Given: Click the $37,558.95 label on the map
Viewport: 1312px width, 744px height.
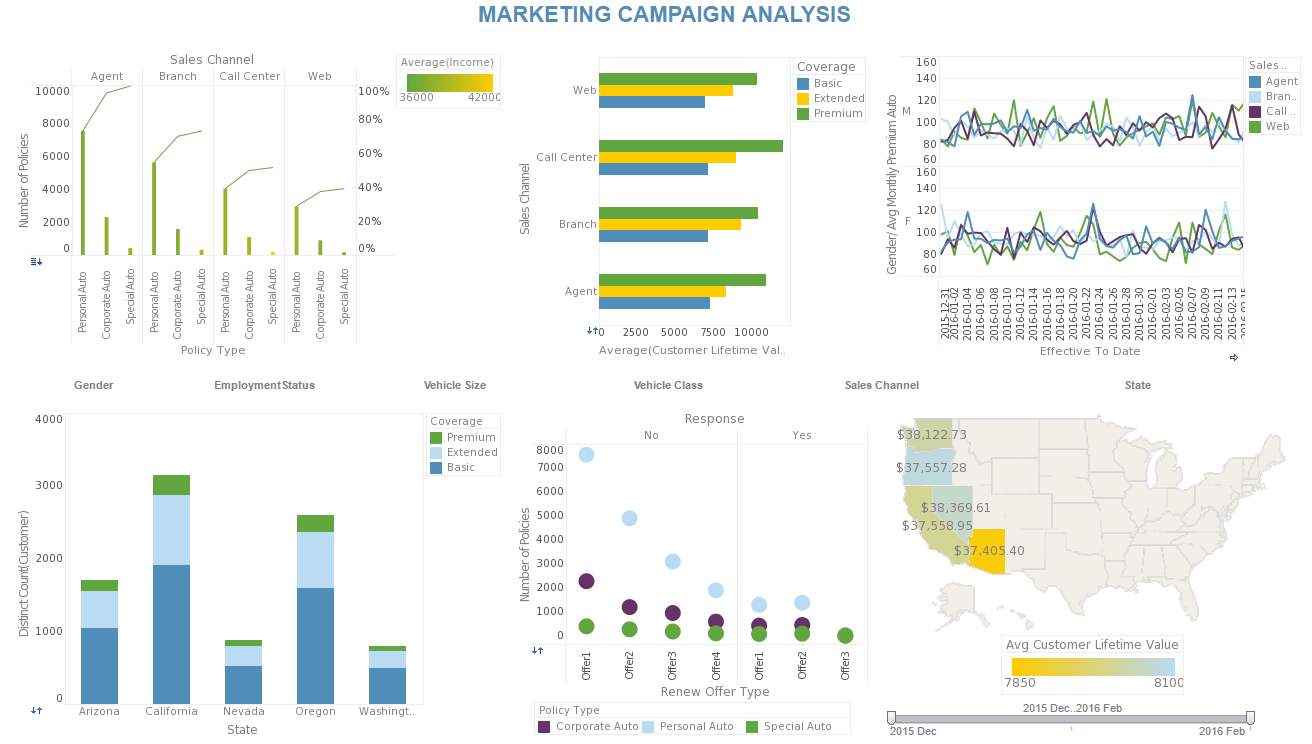Looking at the screenshot, I should coord(937,526).
